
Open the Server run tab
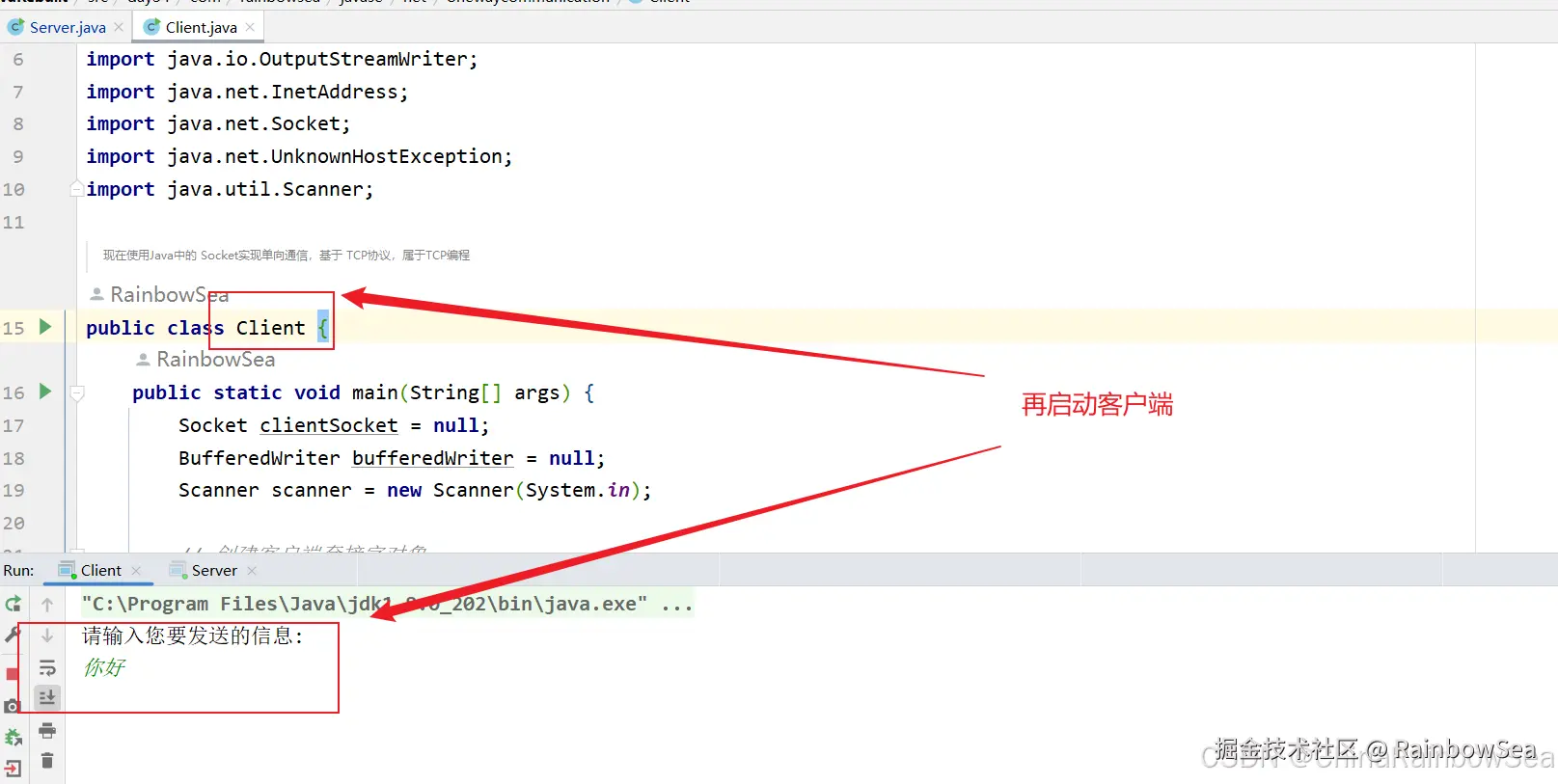pos(213,571)
